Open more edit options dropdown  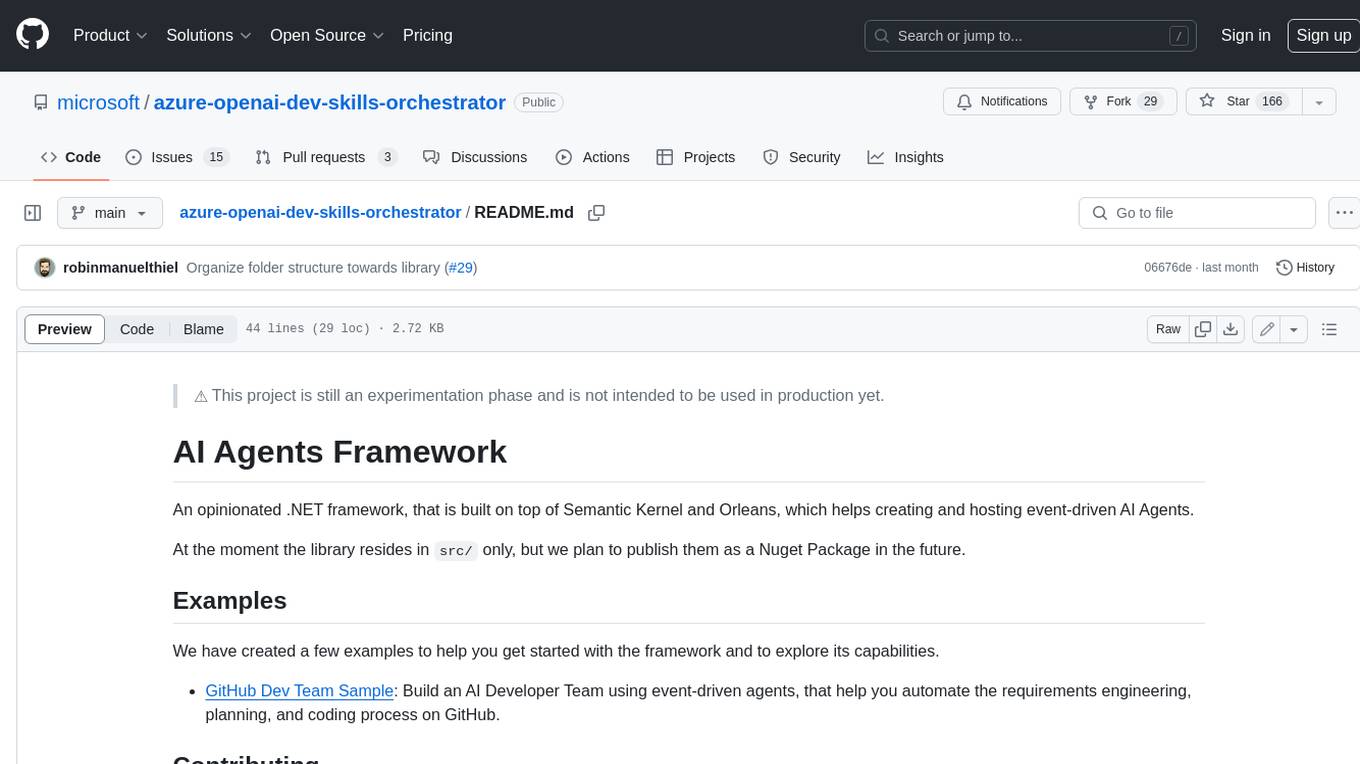pos(1294,329)
